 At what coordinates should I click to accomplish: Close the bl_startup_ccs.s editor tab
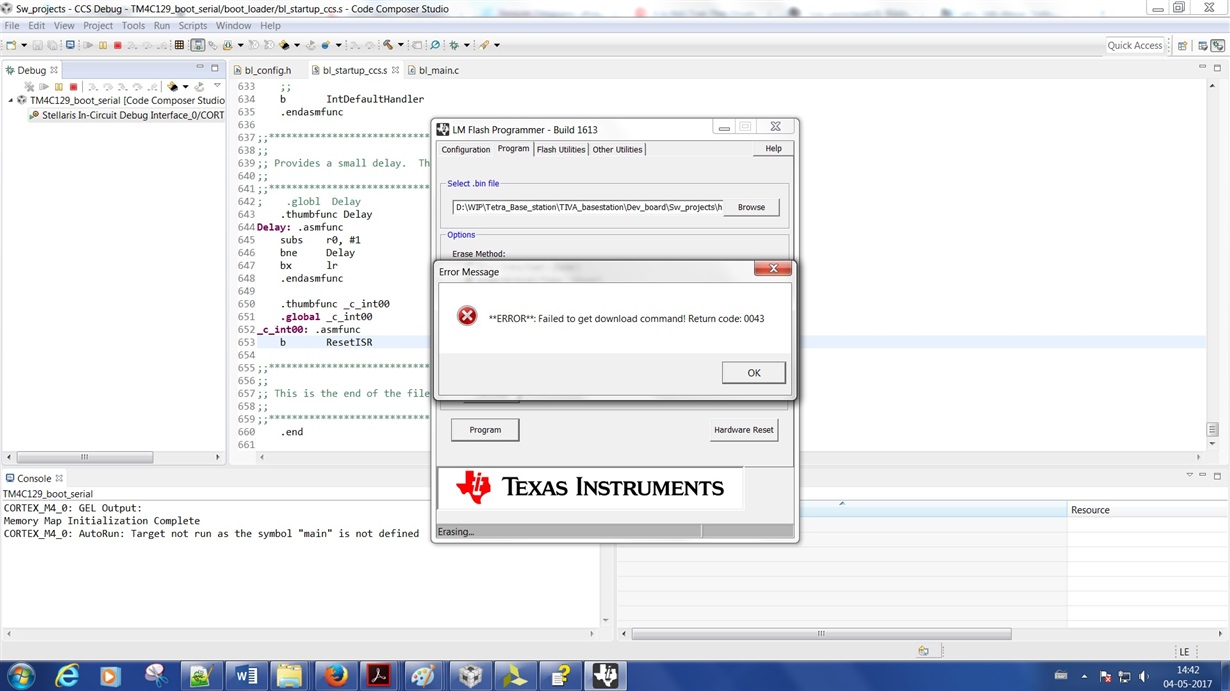(x=396, y=70)
